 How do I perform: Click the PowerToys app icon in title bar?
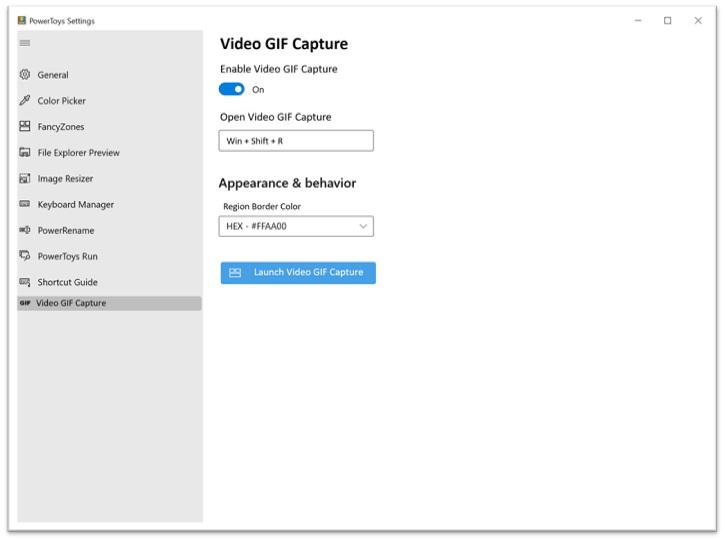[x=22, y=20]
